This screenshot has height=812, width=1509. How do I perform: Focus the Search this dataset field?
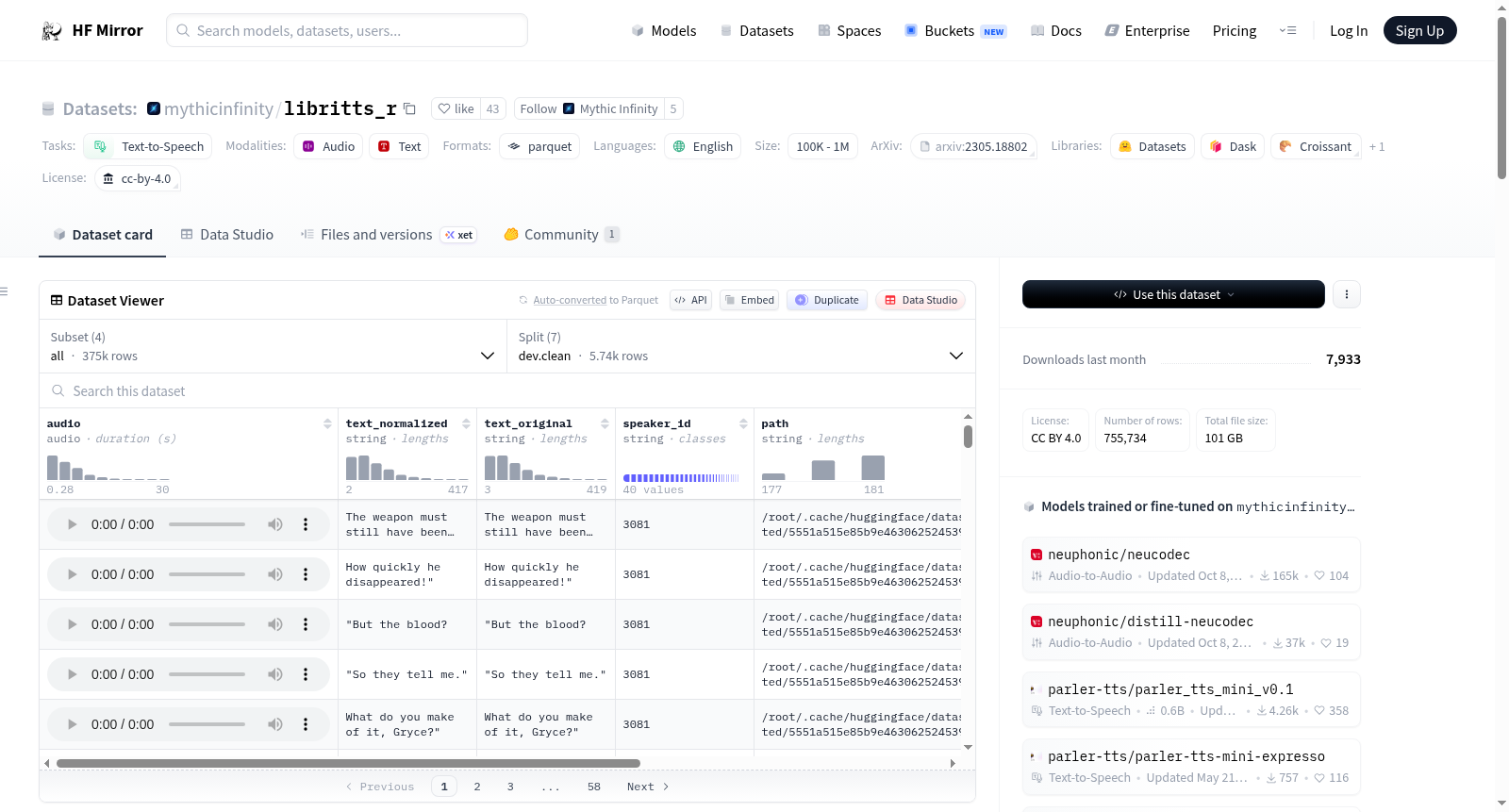click(507, 390)
